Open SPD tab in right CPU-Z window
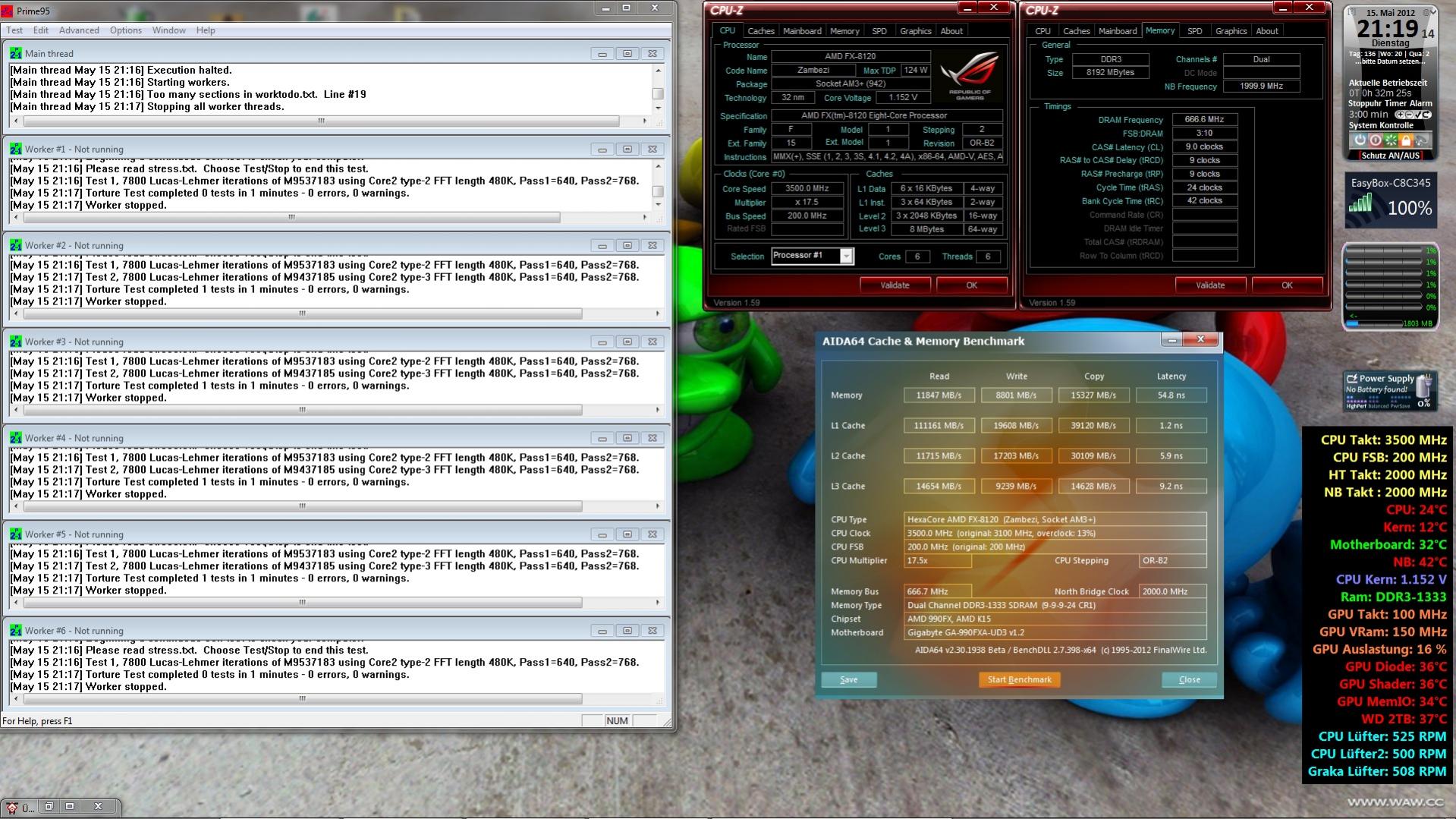This screenshot has width=1456, height=819. 1195,31
